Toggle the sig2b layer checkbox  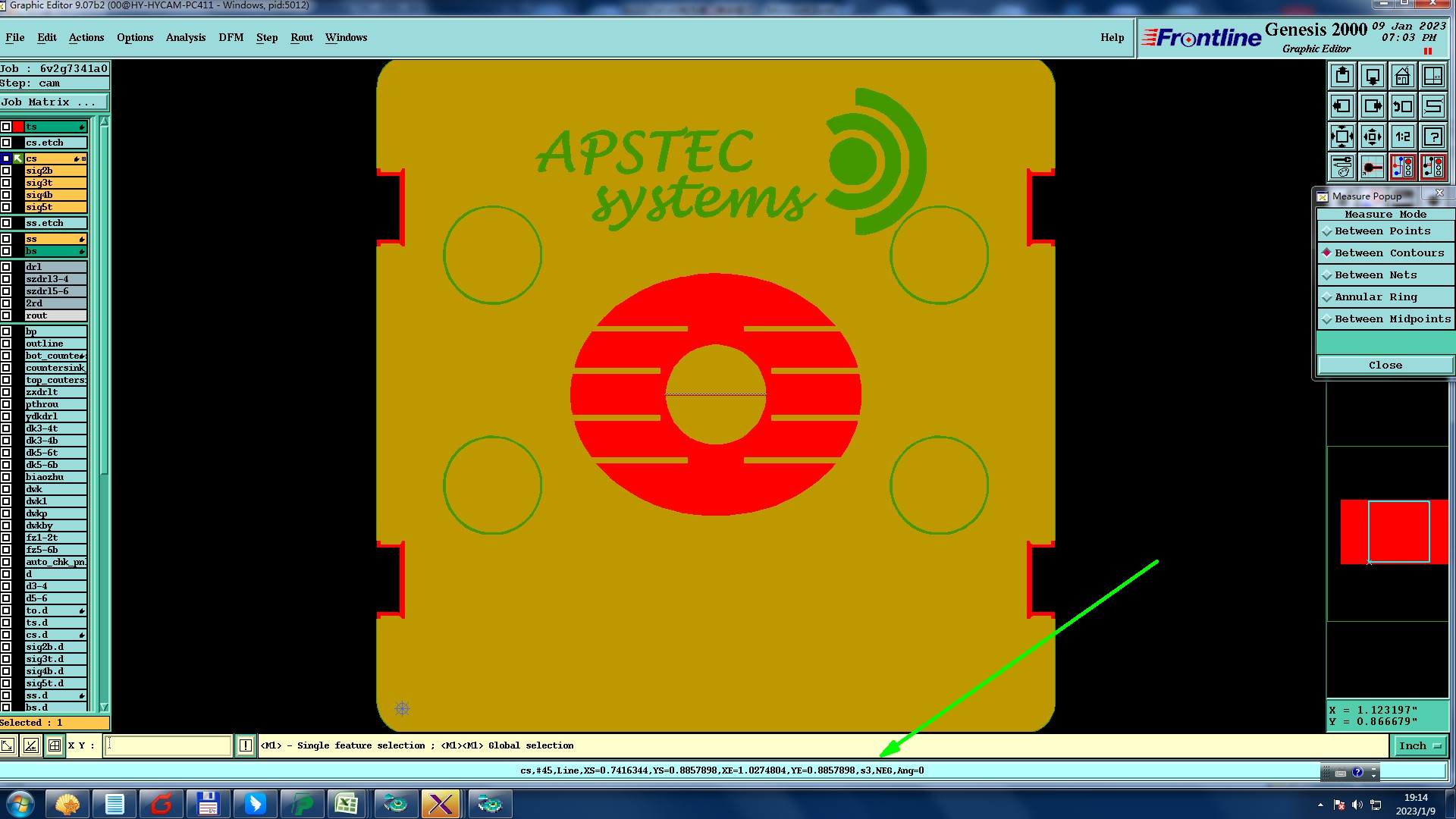(x=6, y=171)
